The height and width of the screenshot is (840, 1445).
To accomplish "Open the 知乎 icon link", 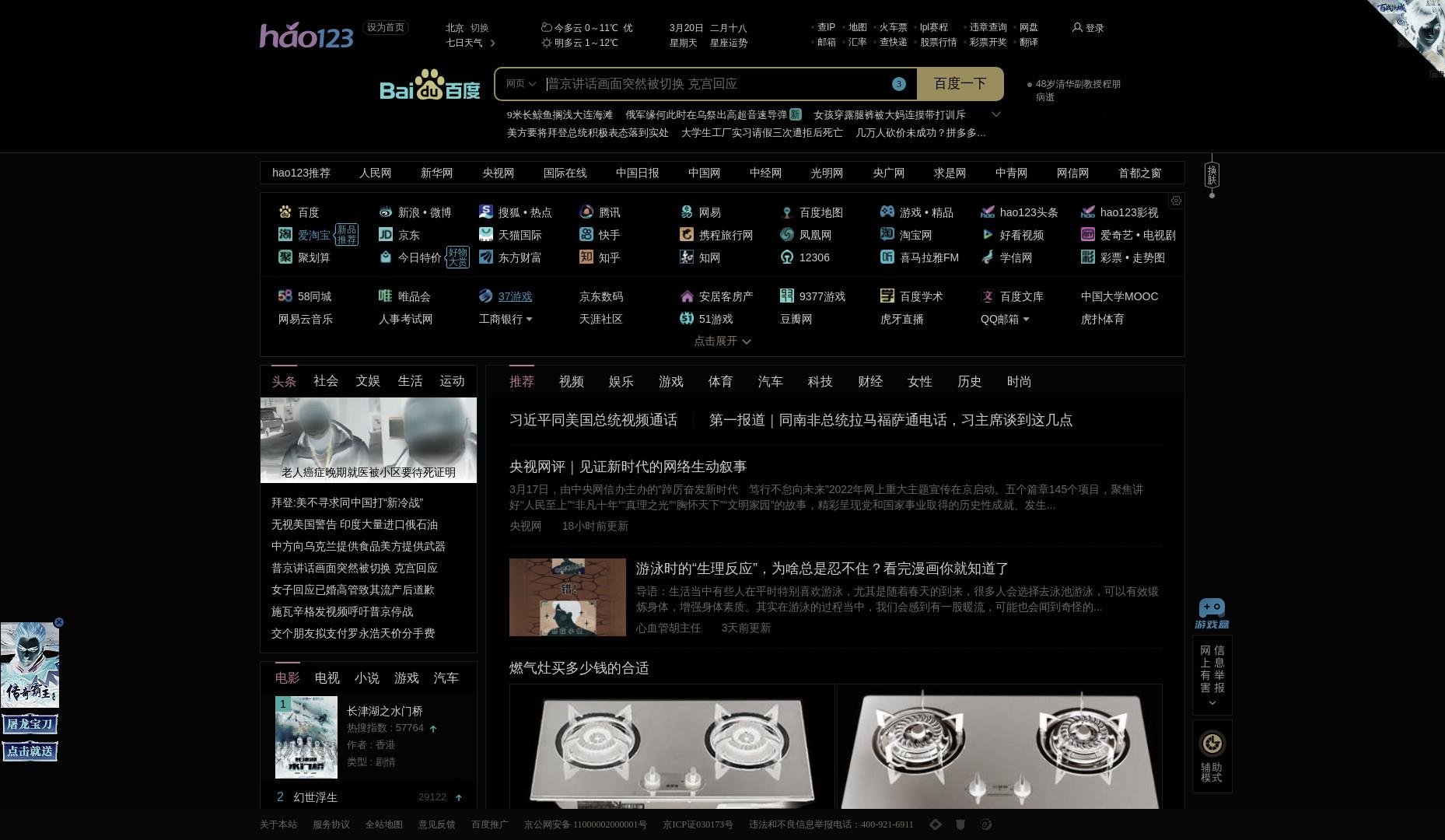I will (586, 257).
